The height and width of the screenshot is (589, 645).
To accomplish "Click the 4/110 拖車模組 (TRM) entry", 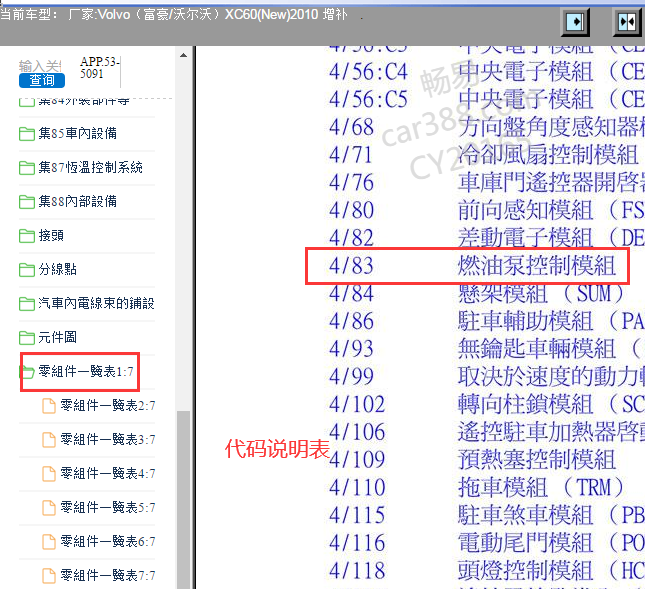I will point(476,487).
